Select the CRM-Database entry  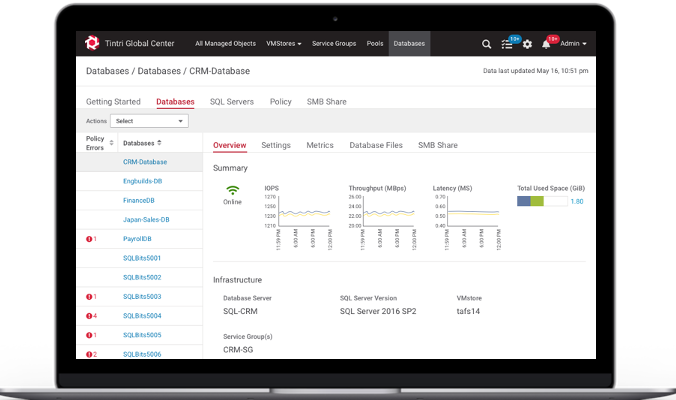tap(145, 162)
